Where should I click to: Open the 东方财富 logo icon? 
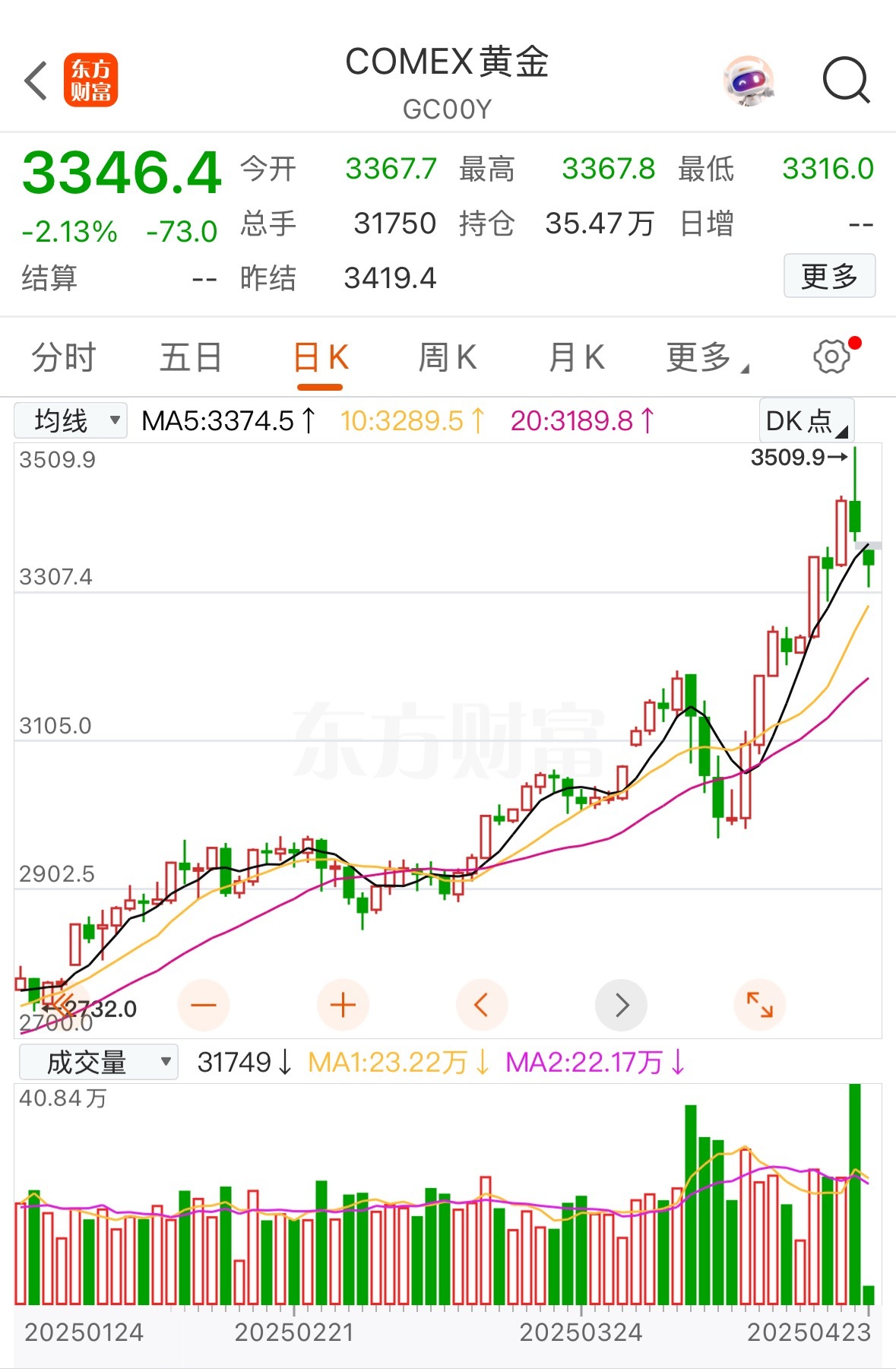(90, 80)
